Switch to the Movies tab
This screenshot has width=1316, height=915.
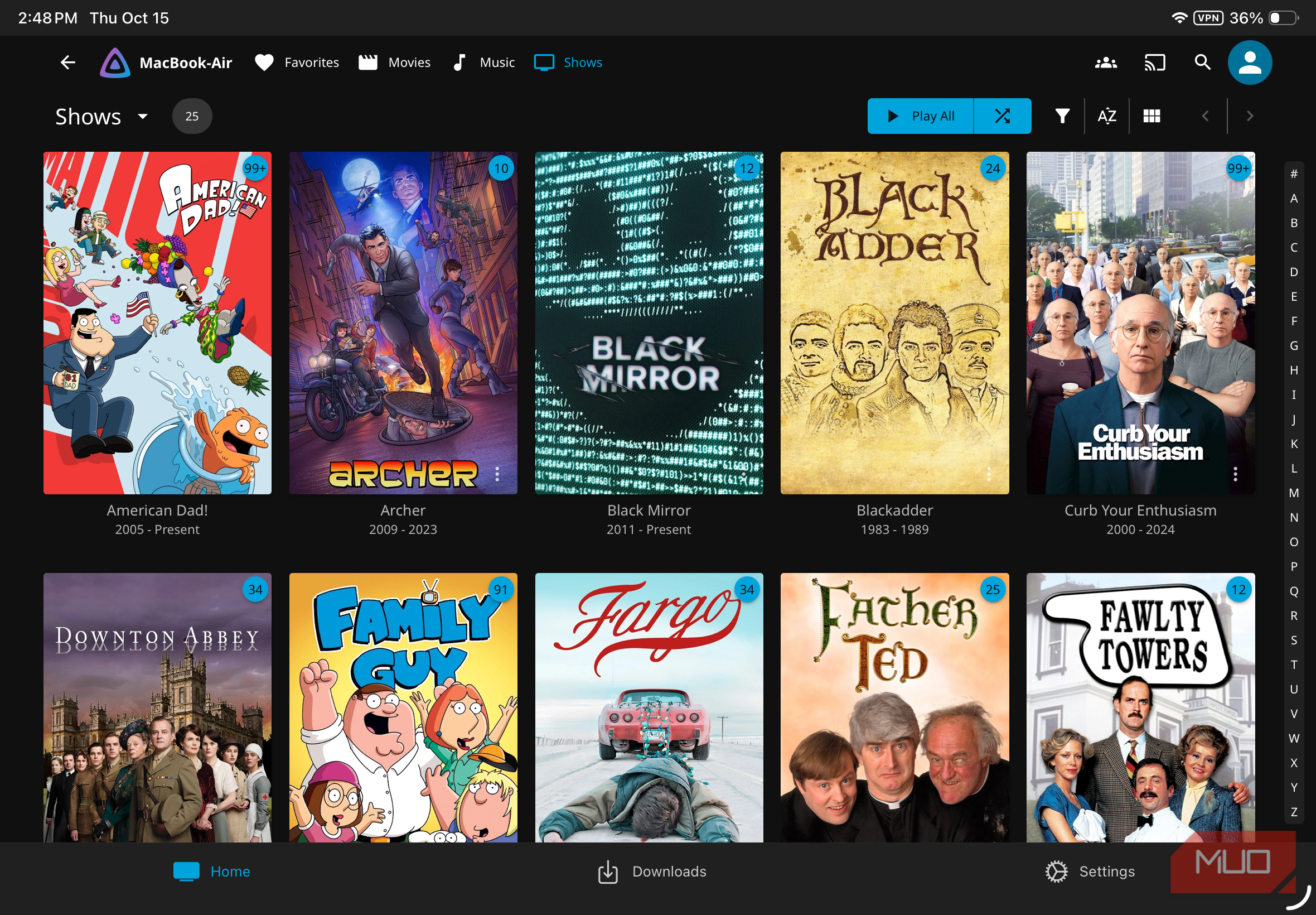[394, 62]
